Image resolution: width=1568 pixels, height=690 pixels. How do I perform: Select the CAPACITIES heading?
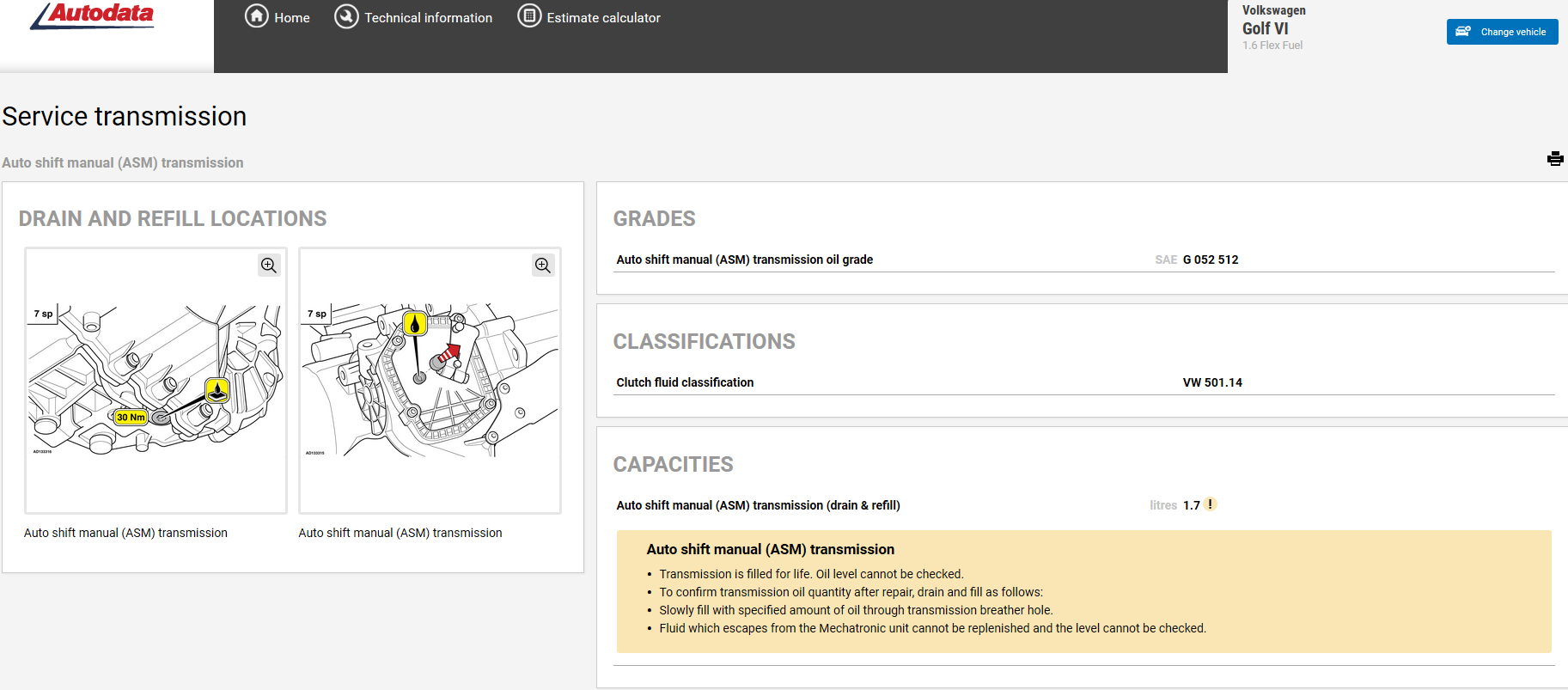[x=673, y=464]
